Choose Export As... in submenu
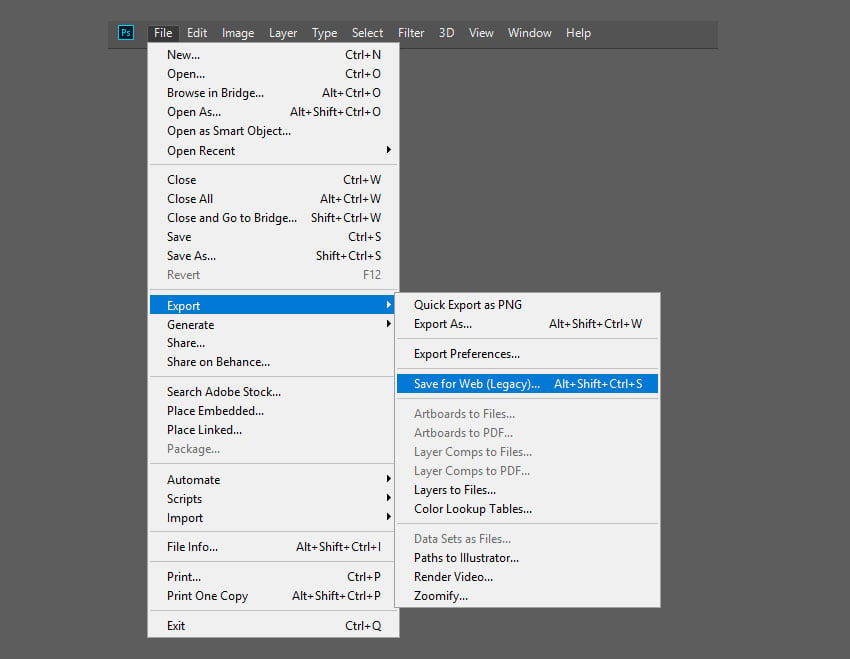 527,324
